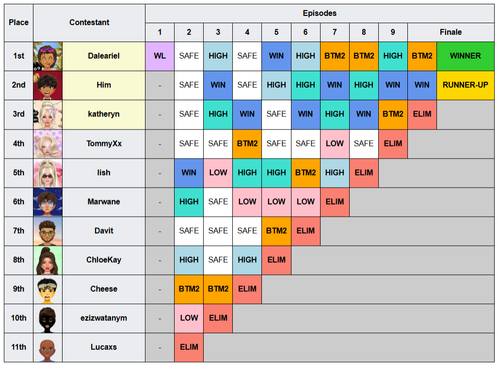Select the Place column header

click(19, 22)
